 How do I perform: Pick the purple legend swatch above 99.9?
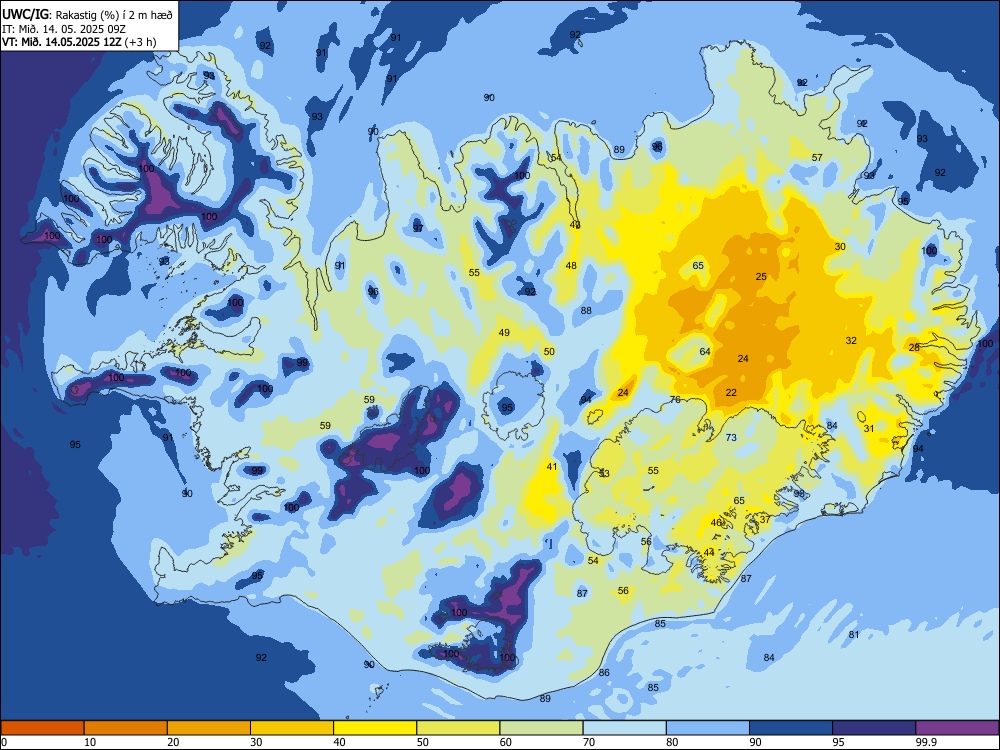(957, 728)
